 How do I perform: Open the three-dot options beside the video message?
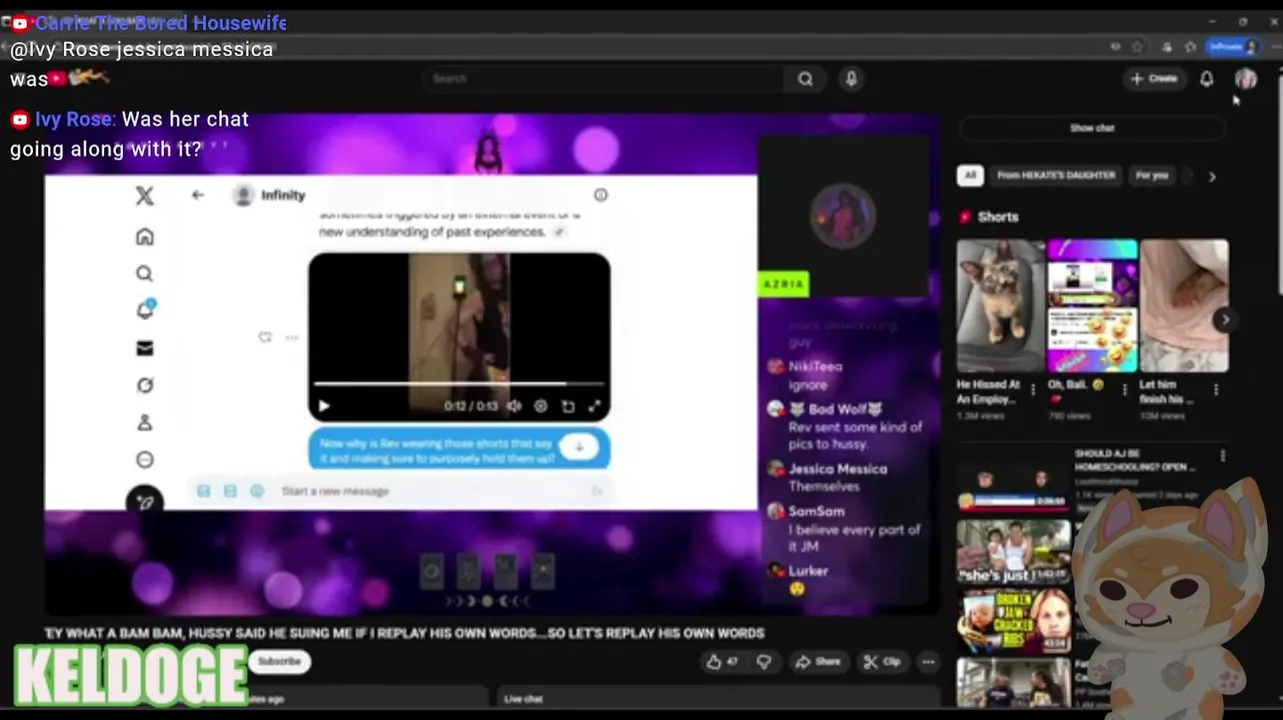292,338
